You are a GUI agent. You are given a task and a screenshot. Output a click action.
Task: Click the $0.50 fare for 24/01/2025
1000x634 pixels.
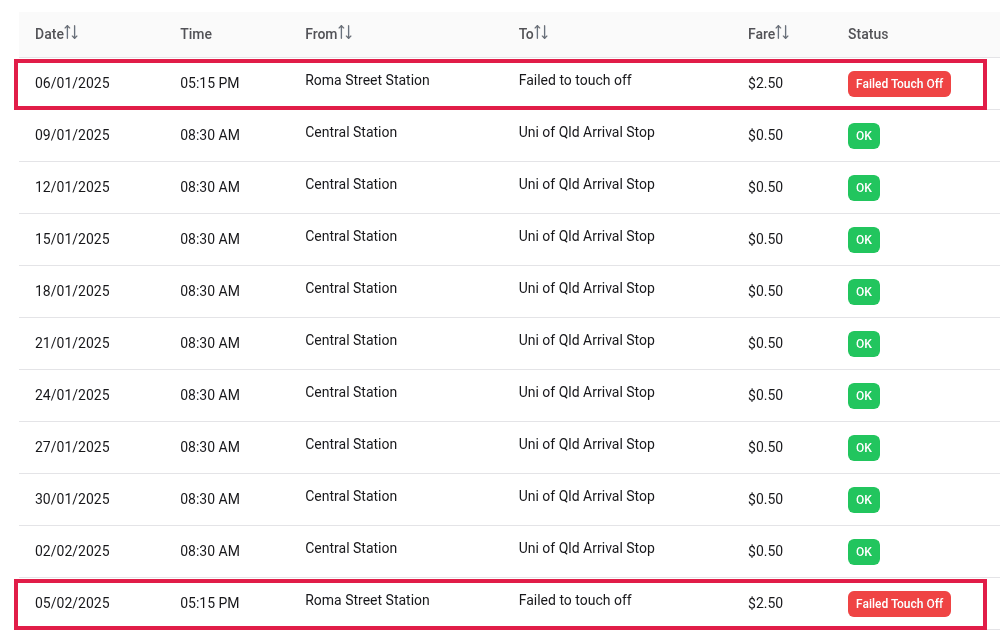[x=765, y=395]
